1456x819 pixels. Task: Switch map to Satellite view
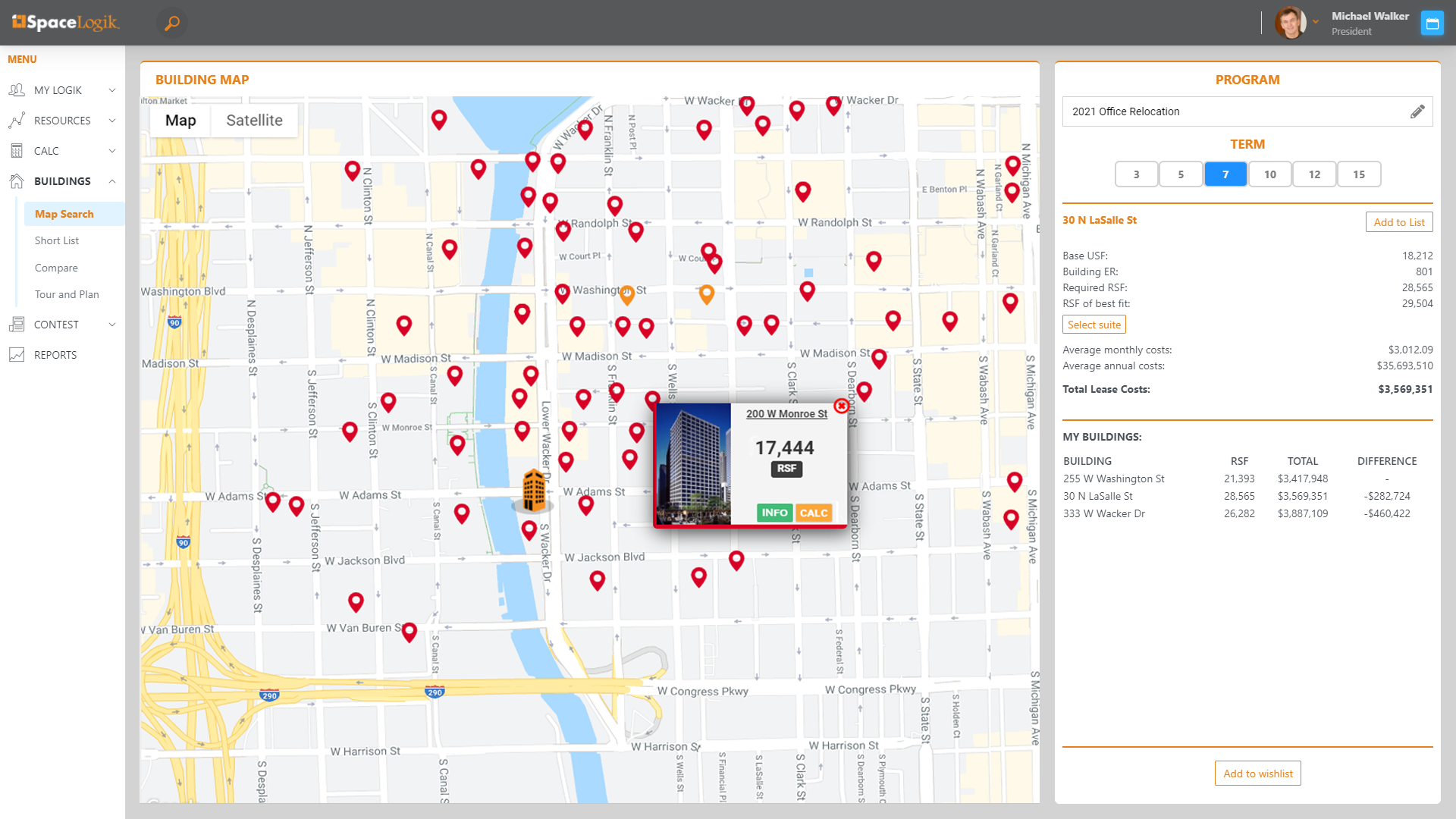pyautogui.click(x=254, y=121)
